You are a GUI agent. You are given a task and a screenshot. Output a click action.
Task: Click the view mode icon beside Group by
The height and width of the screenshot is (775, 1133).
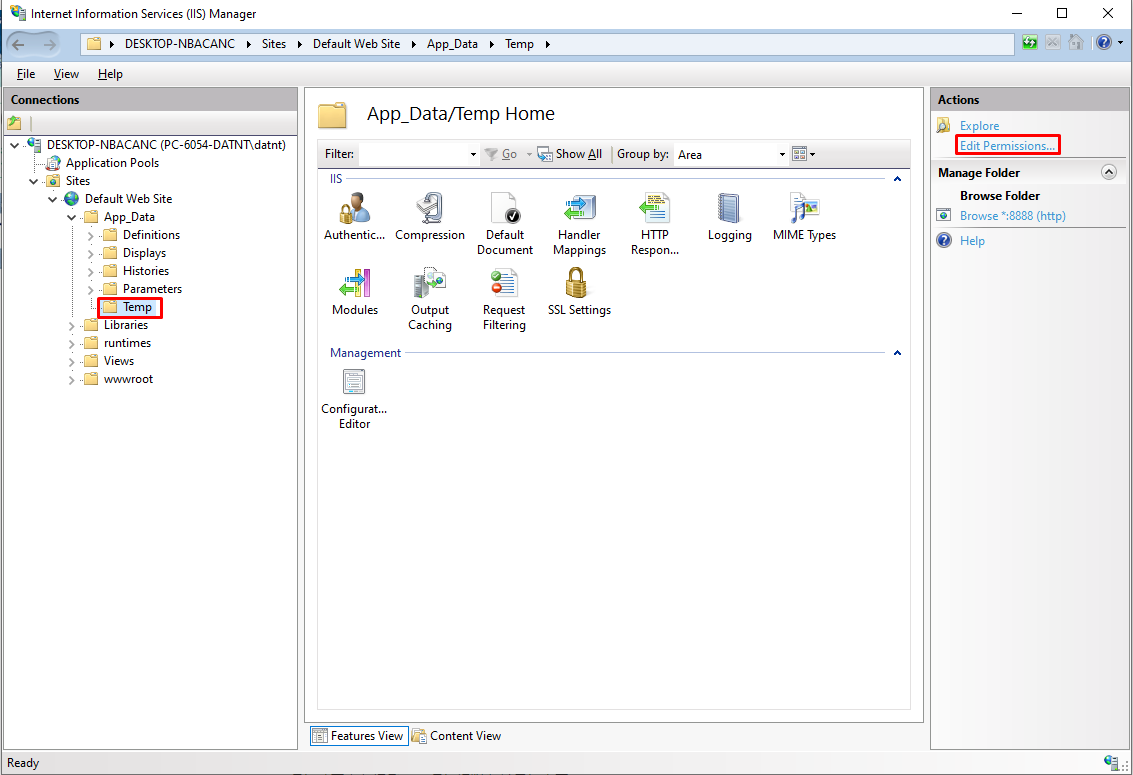click(x=804, y=154)
